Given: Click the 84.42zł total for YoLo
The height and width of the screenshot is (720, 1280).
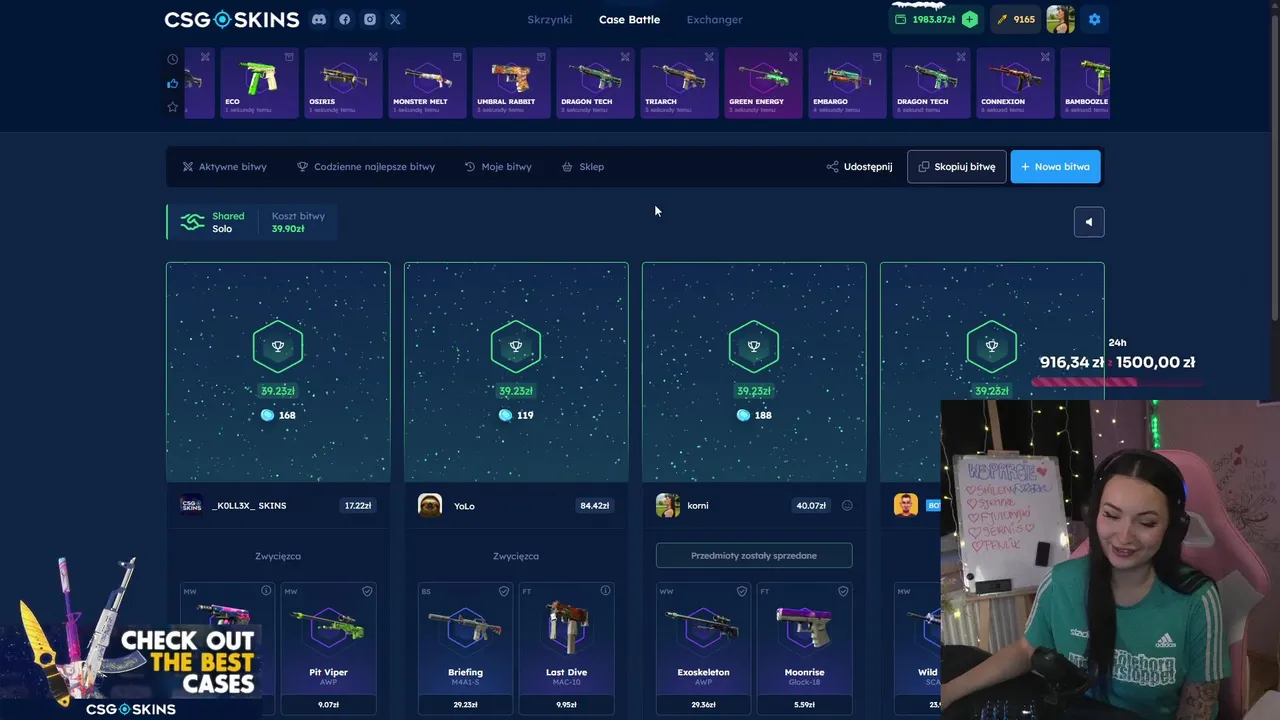Looking at the screenshot, I should click(594, 506).
